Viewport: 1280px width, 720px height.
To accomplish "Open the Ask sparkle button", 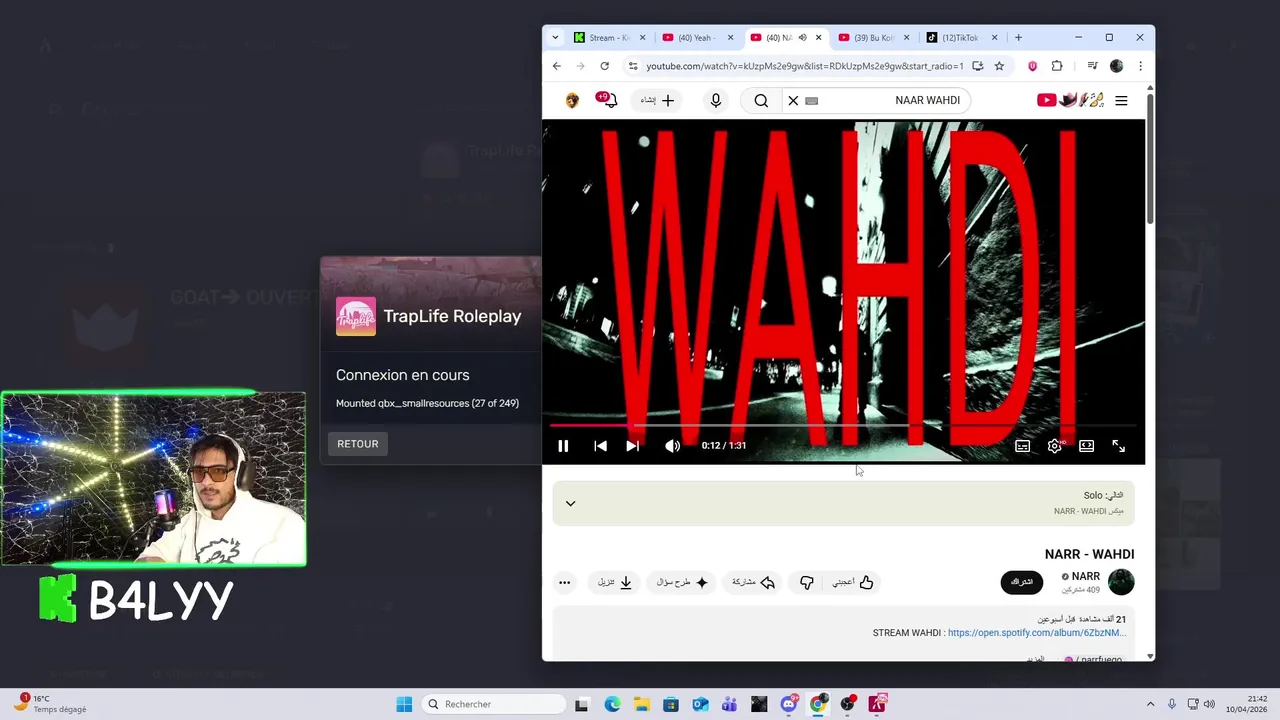I will [x=682, y=582].
